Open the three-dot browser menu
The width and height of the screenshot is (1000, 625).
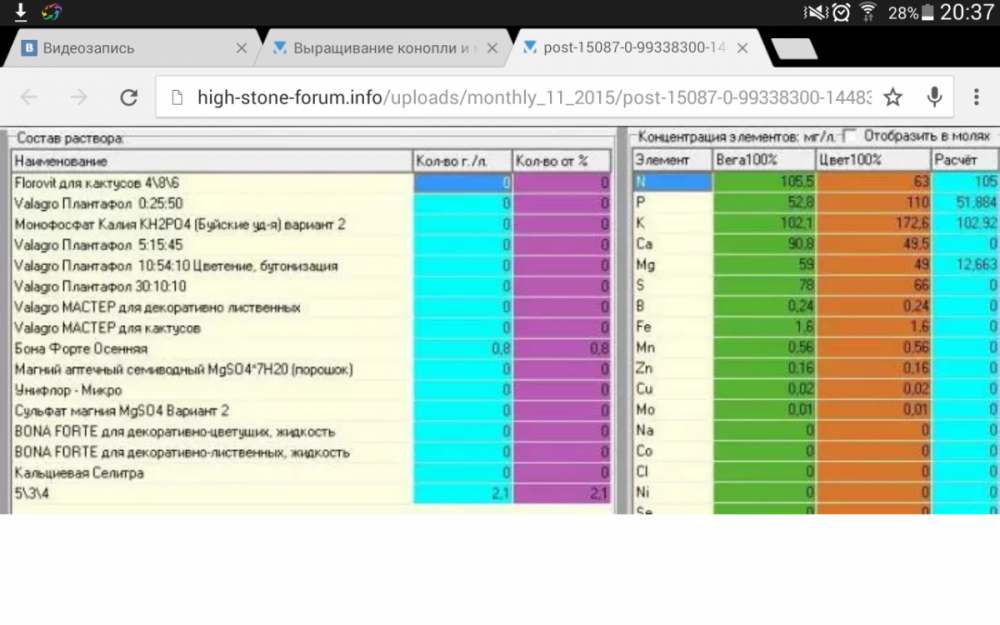point(976,97)
